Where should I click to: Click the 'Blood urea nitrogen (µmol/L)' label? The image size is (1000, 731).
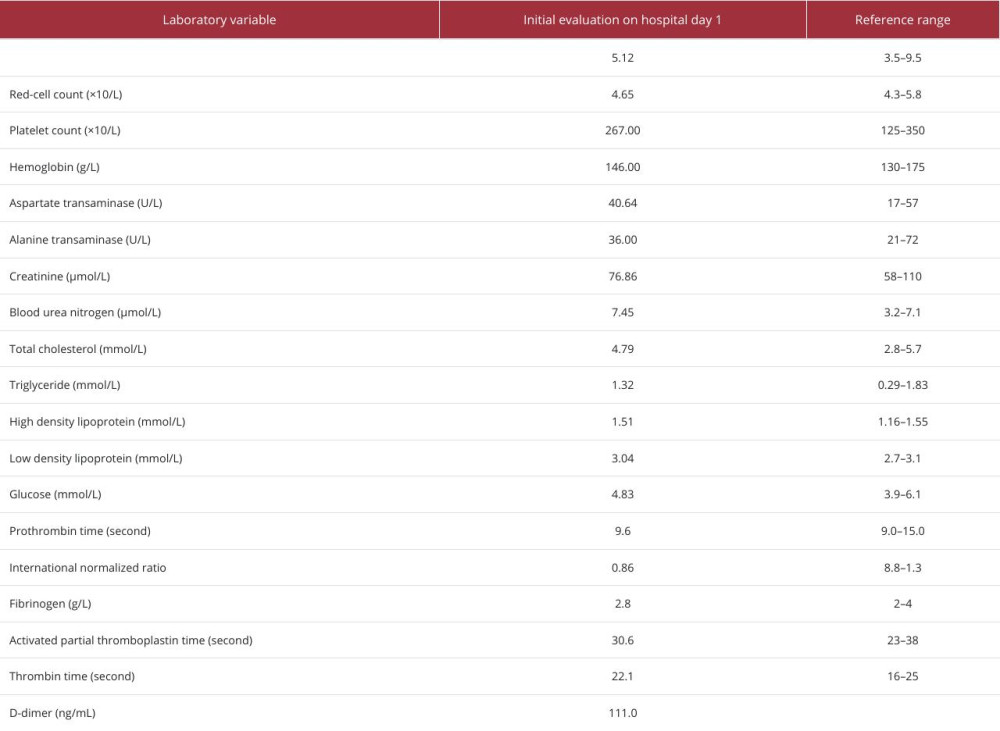point(85,312)
